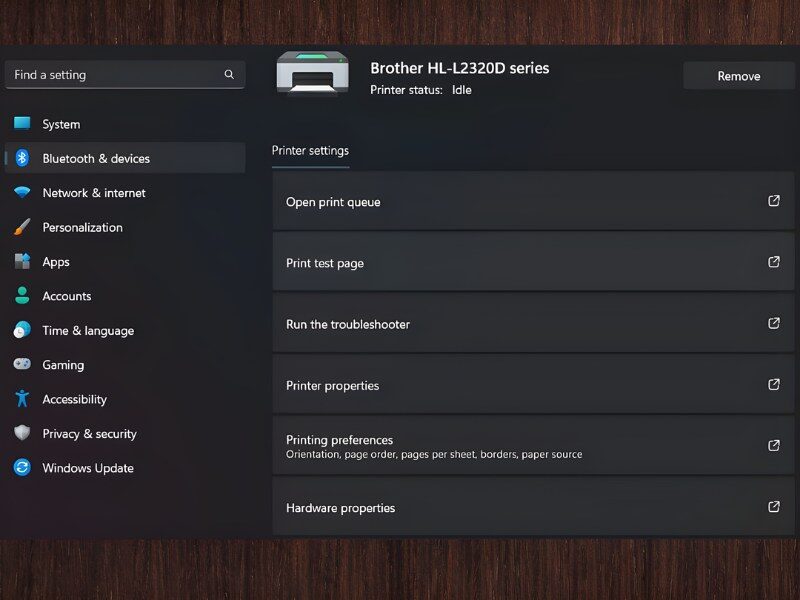Remove the Brother HL-L2320D printer
This screenshot has height=600, width=800.
point(738,76)
